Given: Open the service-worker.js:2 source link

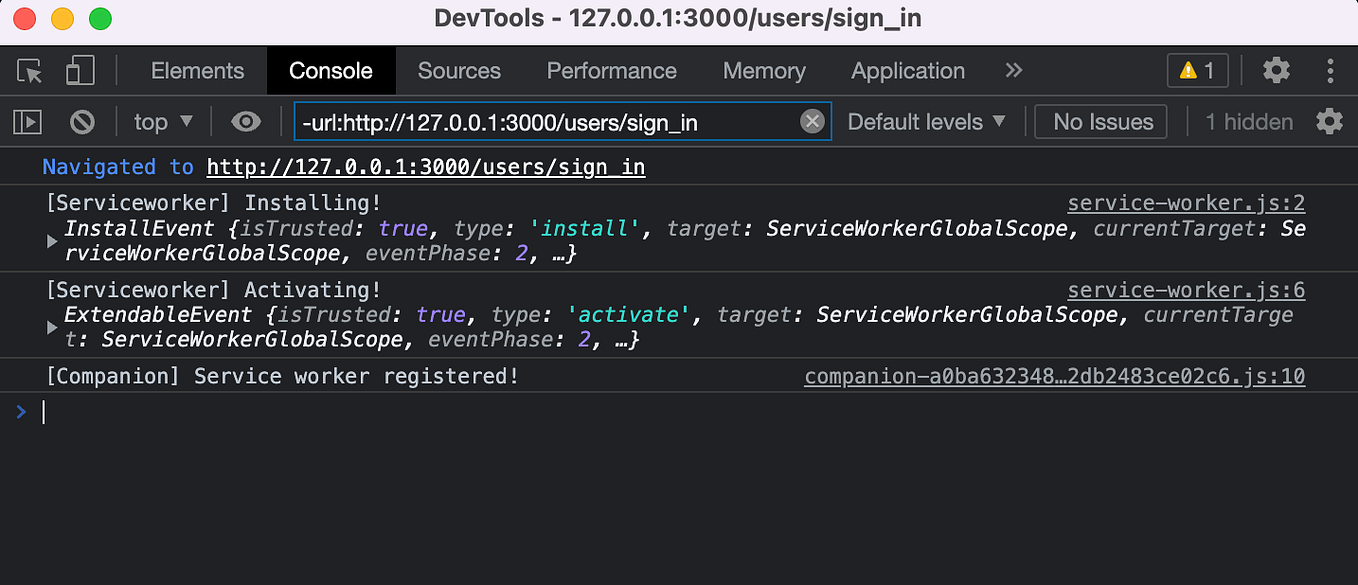Looking at the screenshot, I should tap(1186, 202).
